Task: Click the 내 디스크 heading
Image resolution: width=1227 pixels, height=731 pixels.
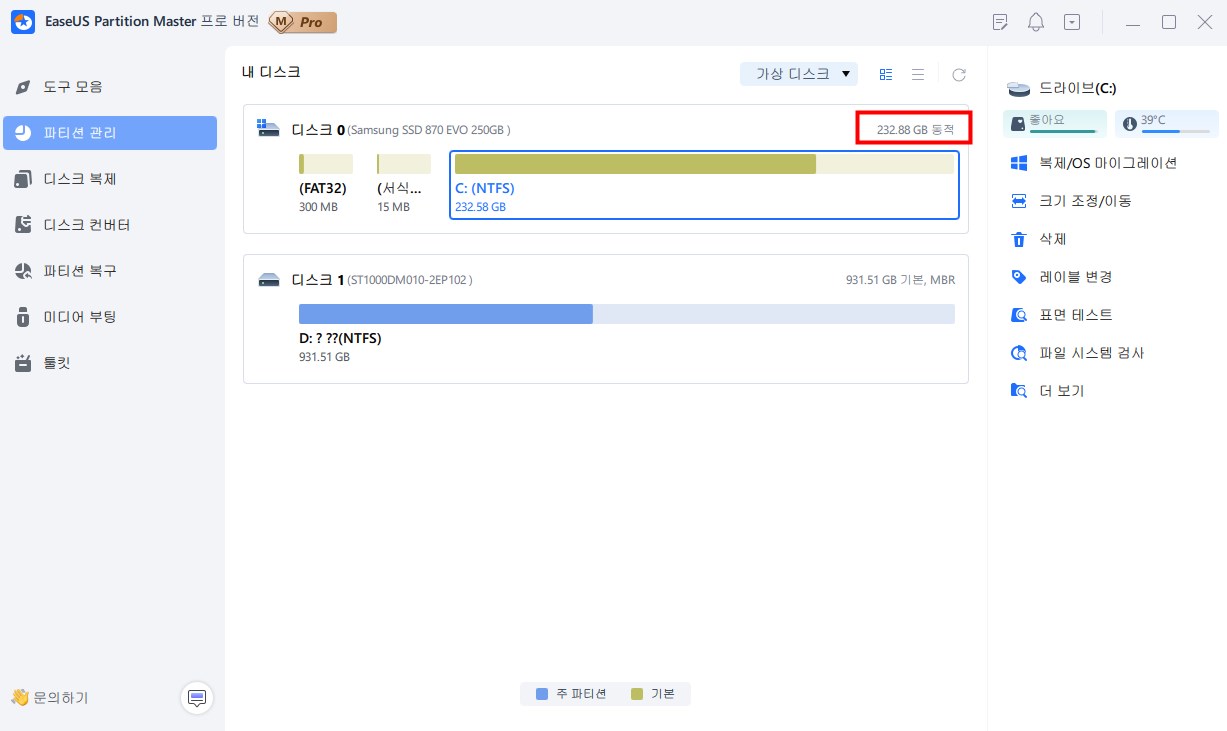Action: click(271, 72)
